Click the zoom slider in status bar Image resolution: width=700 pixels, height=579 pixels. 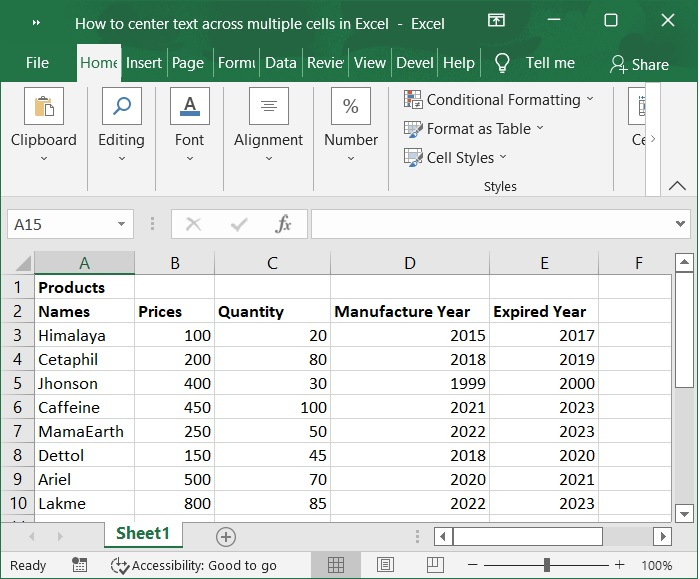coord(546,565)
